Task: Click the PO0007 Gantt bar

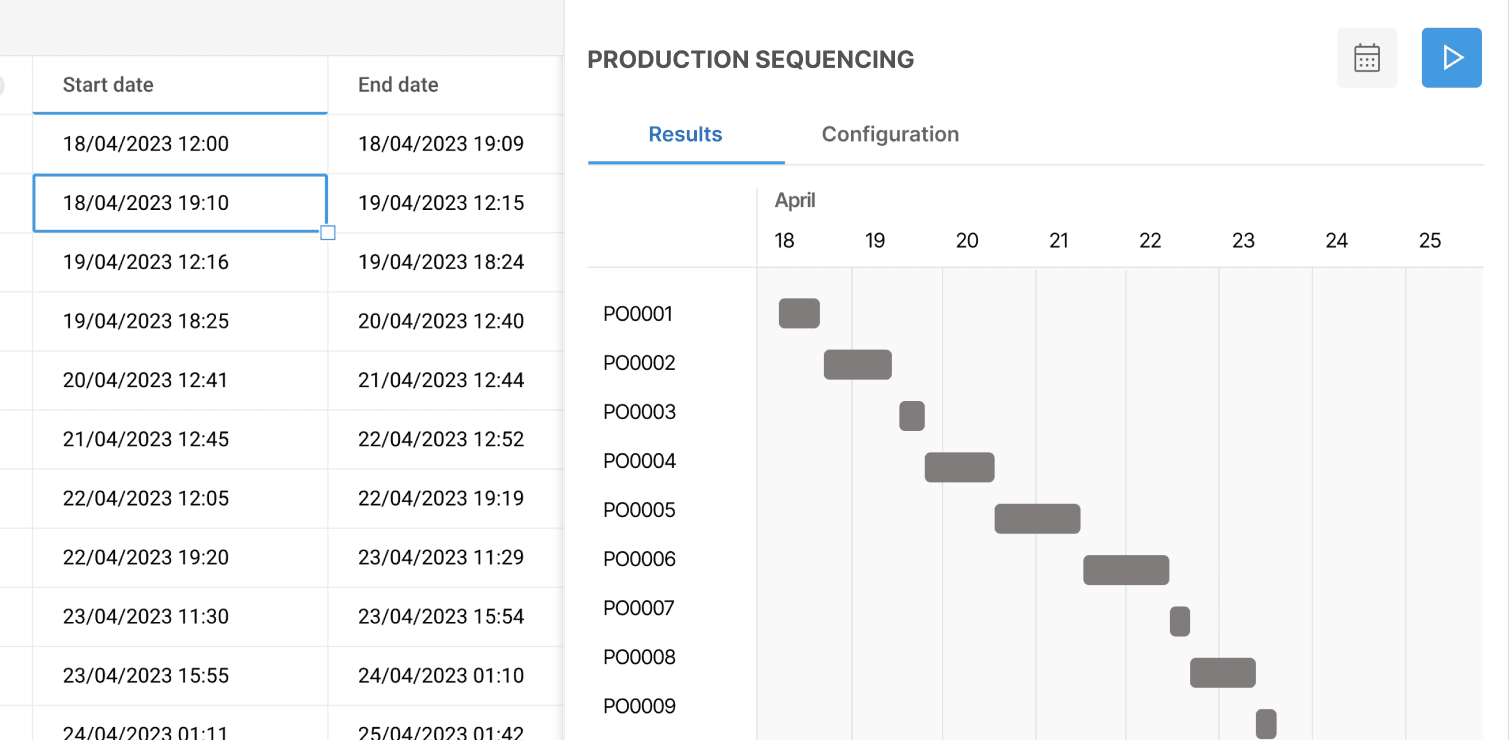Action: pos(1180,621)
